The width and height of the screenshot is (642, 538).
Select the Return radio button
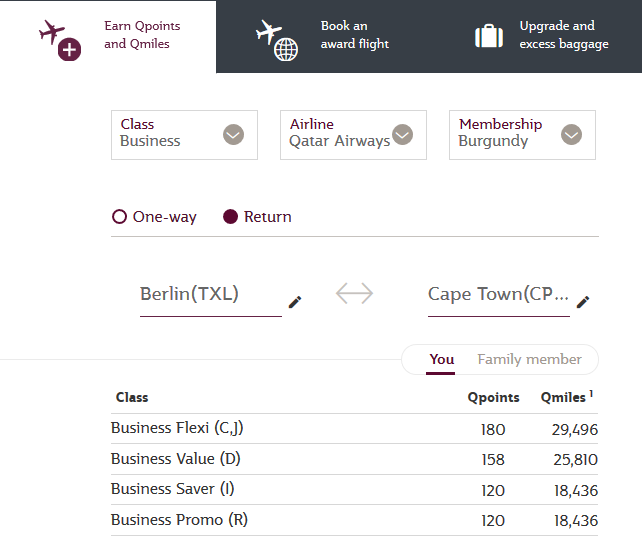(231, 217)
